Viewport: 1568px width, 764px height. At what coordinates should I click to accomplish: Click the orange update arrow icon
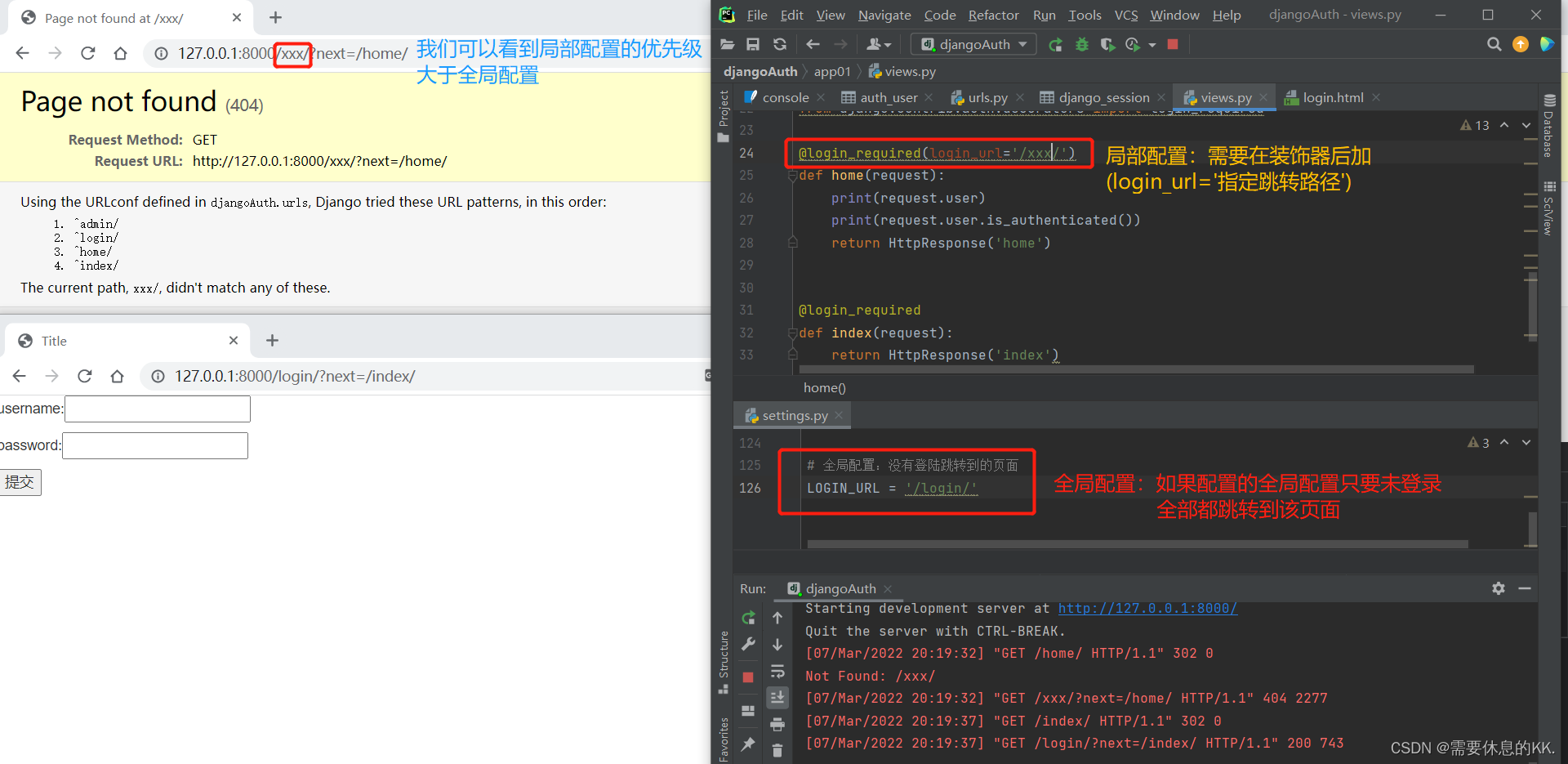click(1521, 44)
